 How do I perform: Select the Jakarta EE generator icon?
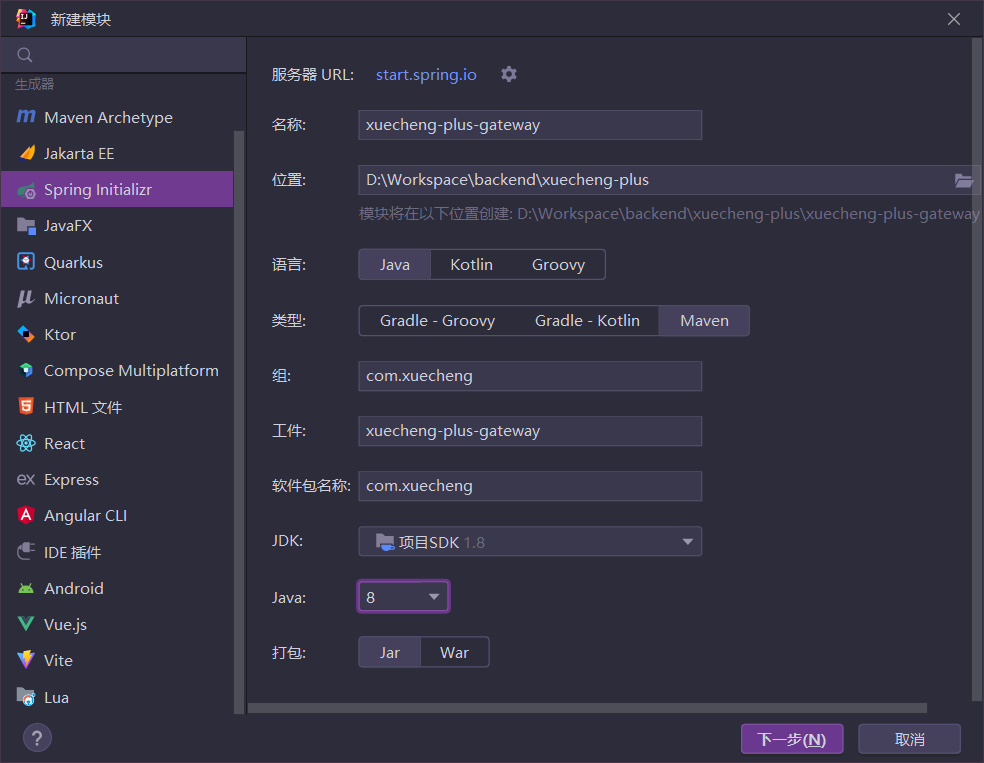[26, 153]
